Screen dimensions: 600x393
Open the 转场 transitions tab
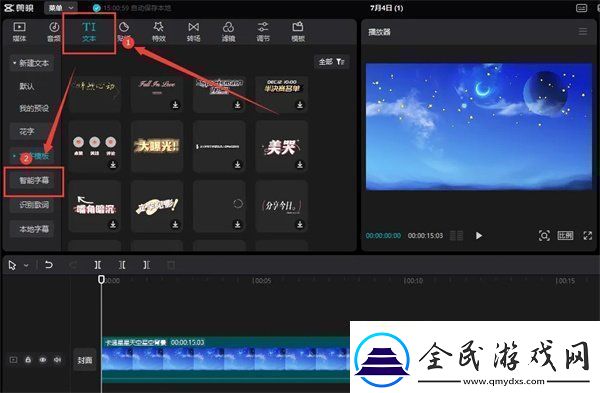pos(193,31)
